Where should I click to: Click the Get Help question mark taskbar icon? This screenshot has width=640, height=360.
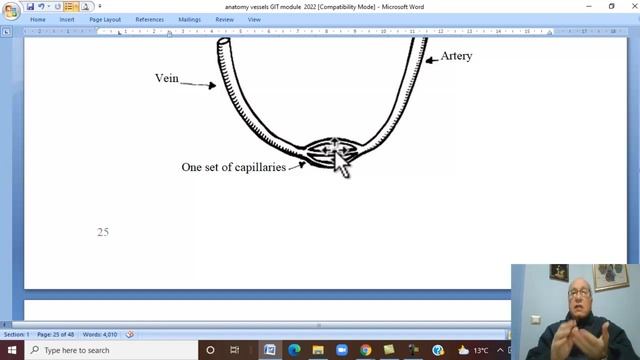coord(438,350)
